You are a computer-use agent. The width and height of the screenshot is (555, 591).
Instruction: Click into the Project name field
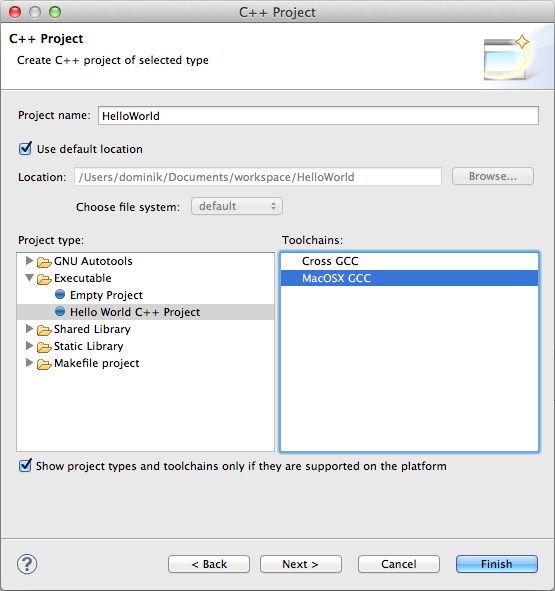click(318, 115)
